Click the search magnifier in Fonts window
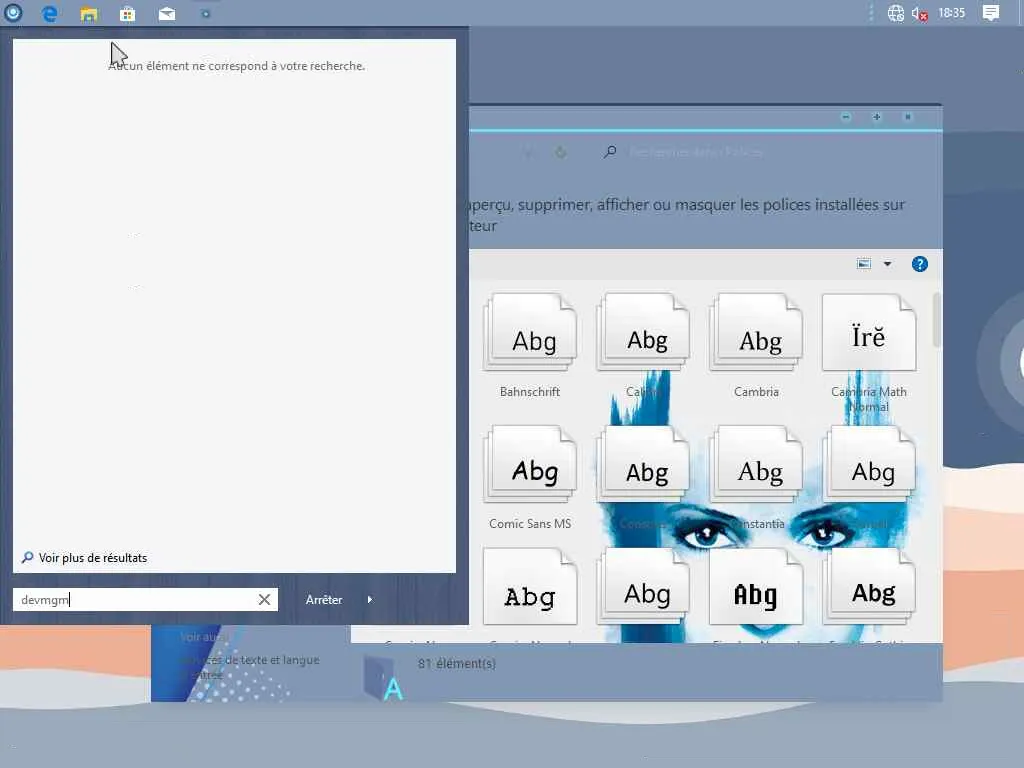The width and height of the screenshot is (1024, 768). 609,152
